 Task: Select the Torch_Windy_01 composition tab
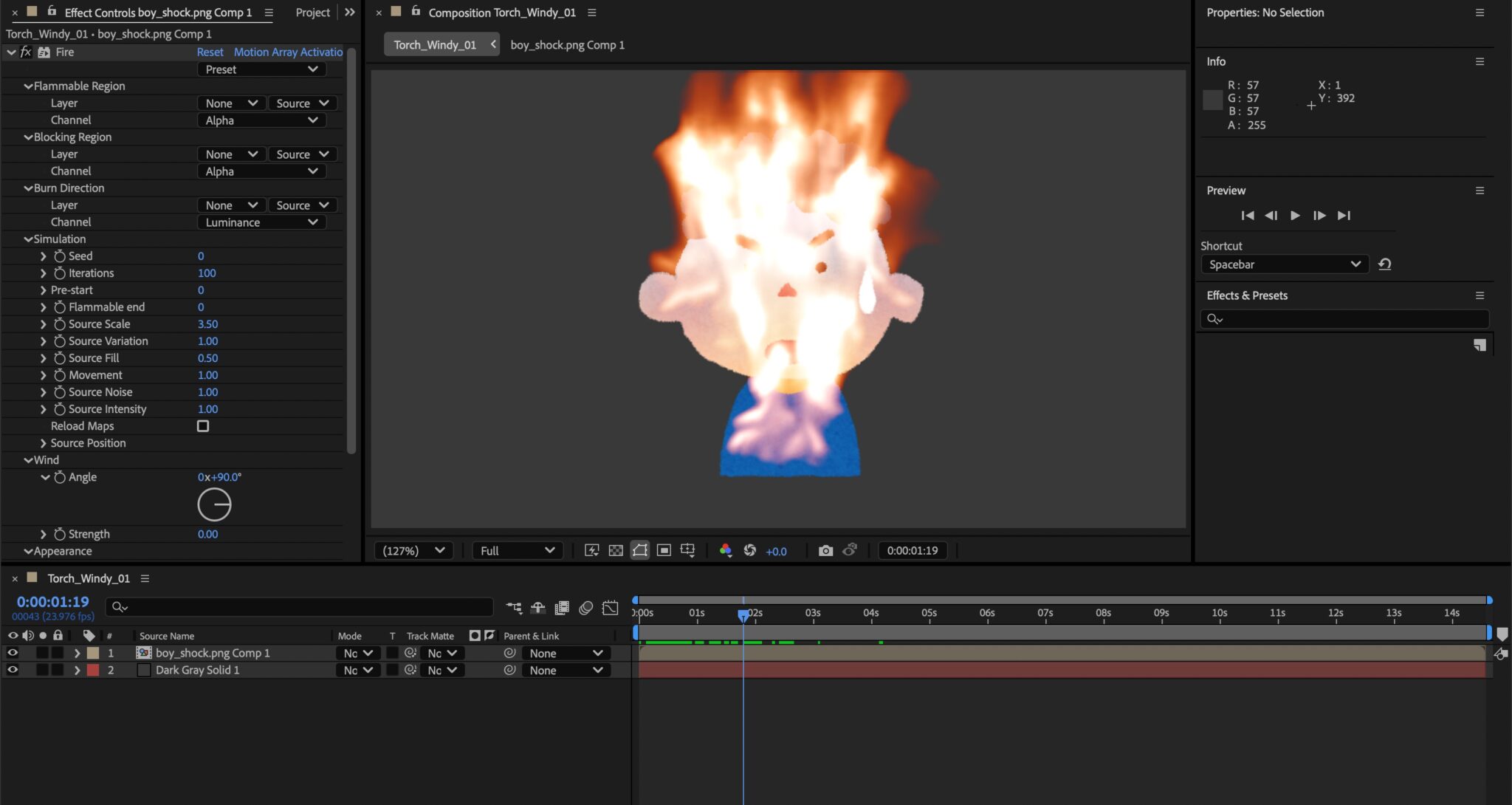click(x=436, y=44)
